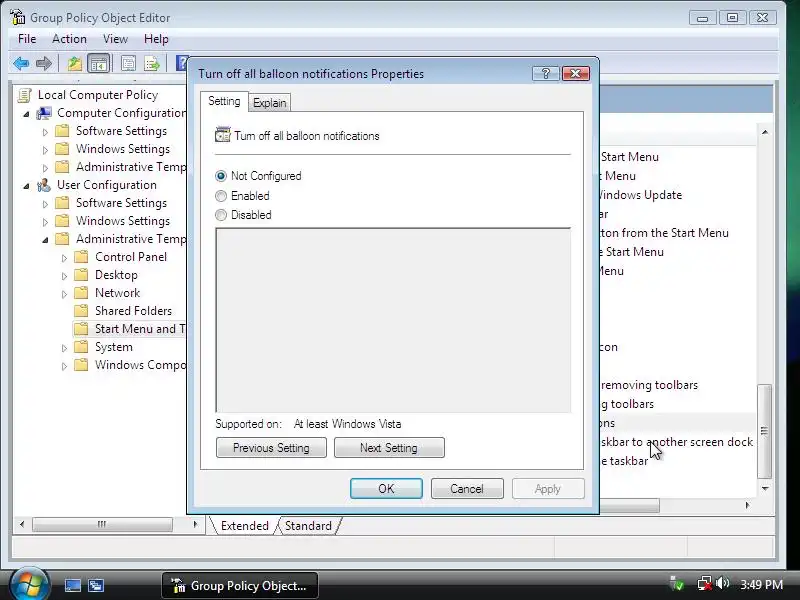Switch to the Setting tab
The height and width of the screenshot is (600, 800).
click(224, 102)
